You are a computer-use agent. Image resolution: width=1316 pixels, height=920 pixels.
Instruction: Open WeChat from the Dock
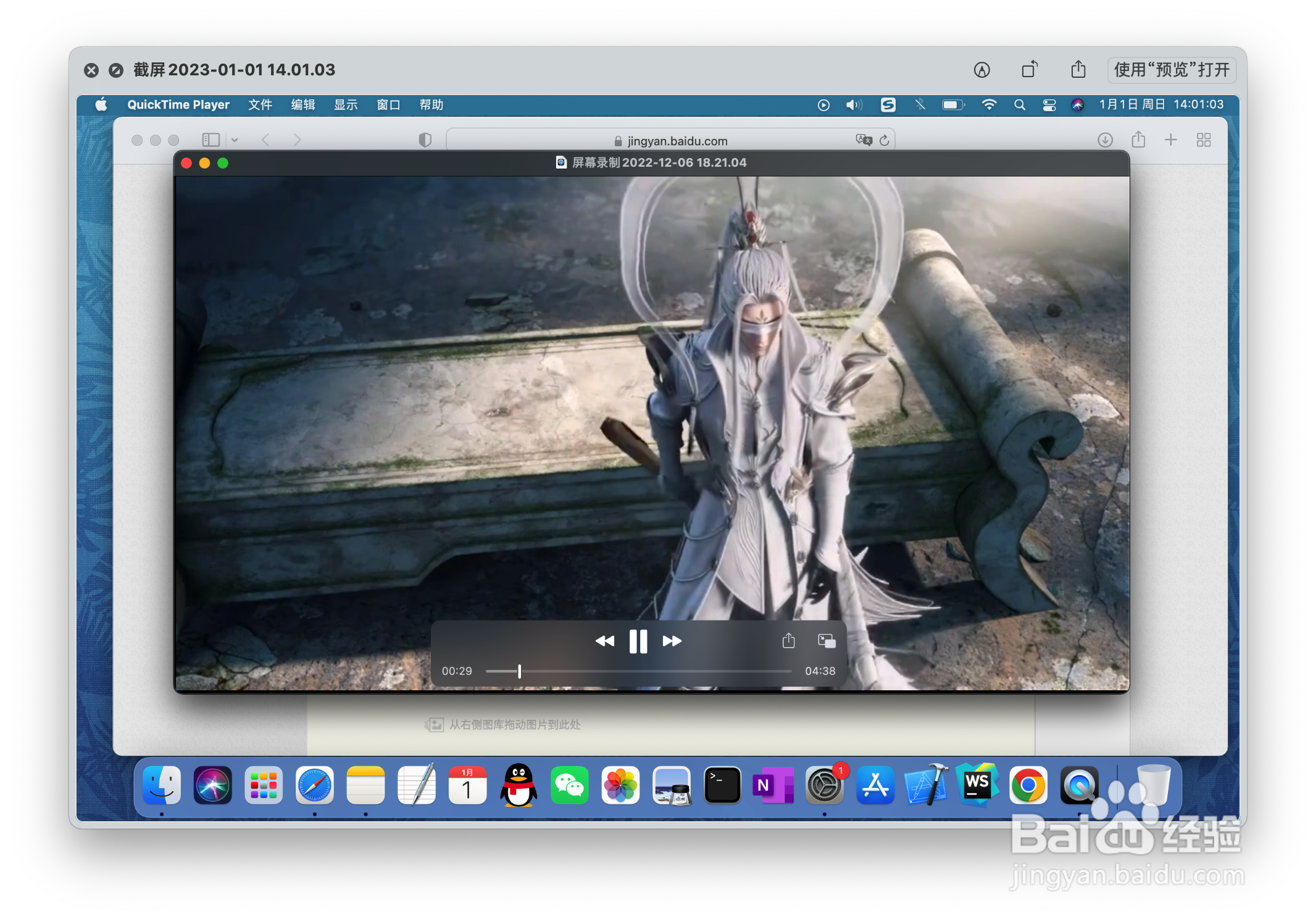pyautogui.click(x=569, y=785)
